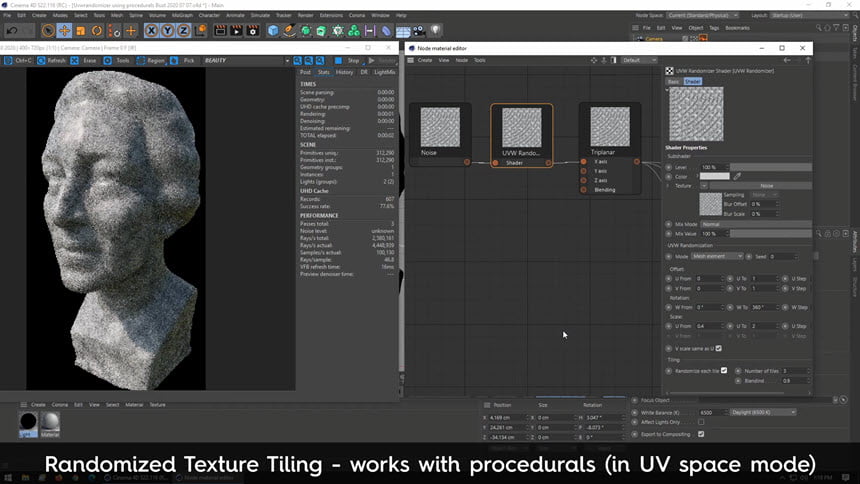Open Edit Render Settings icon
This screenshot has height=484, width=860.
pyautogui.click(x=253, y=31)
